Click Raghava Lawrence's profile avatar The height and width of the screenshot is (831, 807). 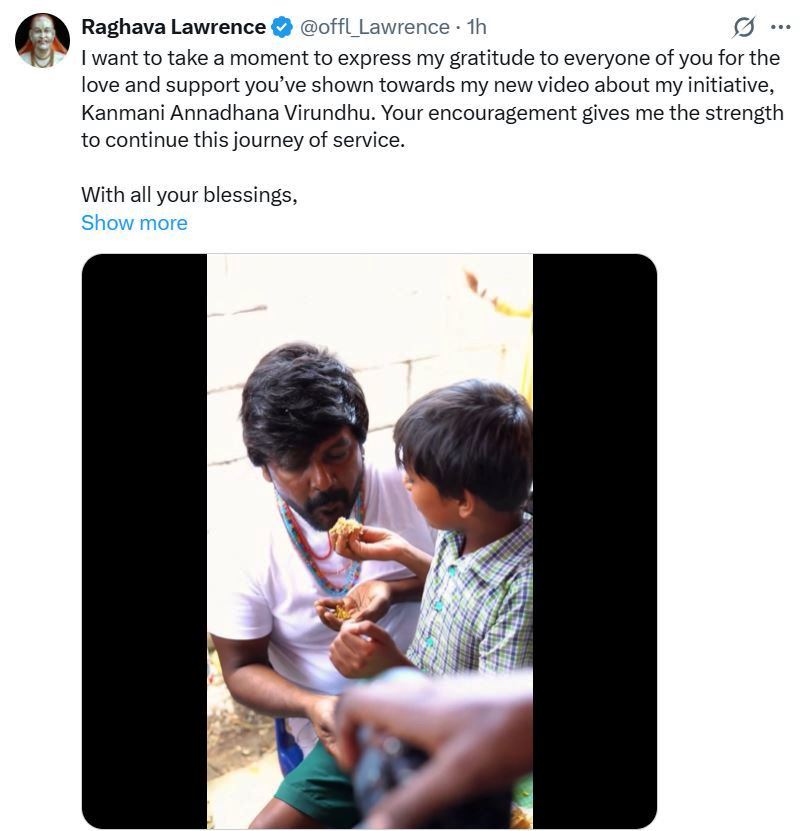click(42, 40)
